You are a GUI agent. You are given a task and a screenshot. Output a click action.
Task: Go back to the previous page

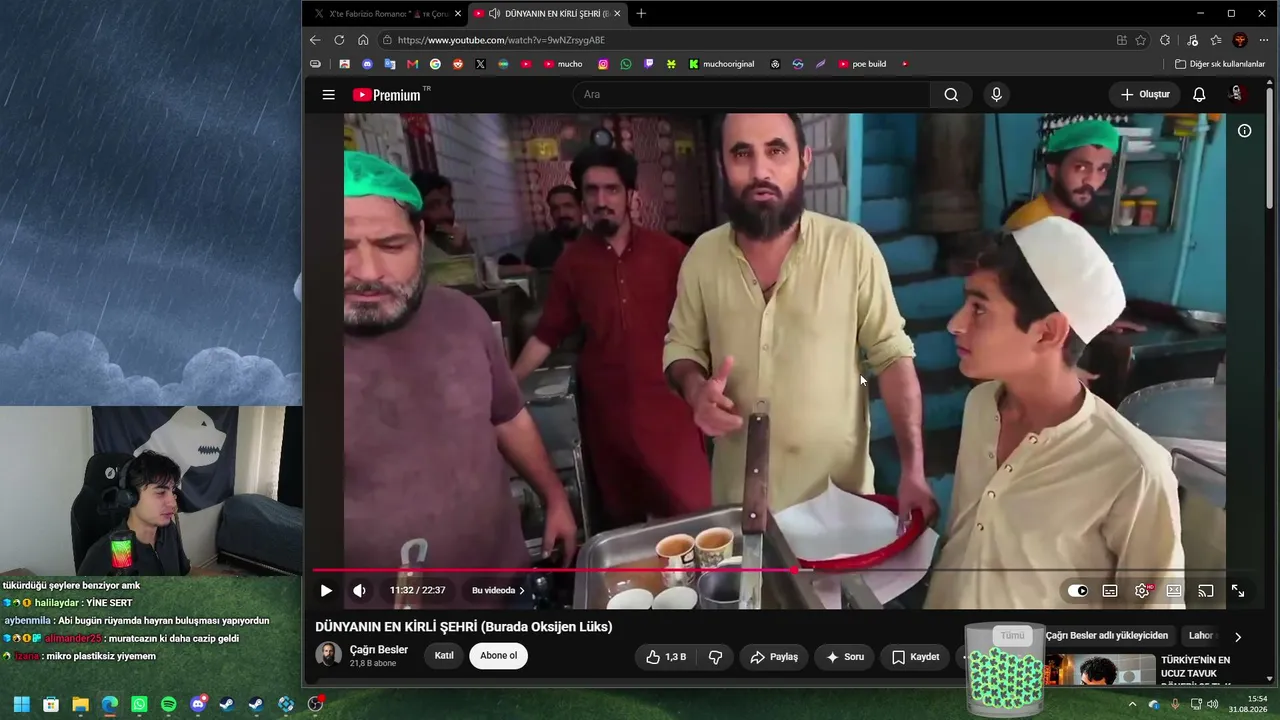pyautogui.click(x=315, y=40)
